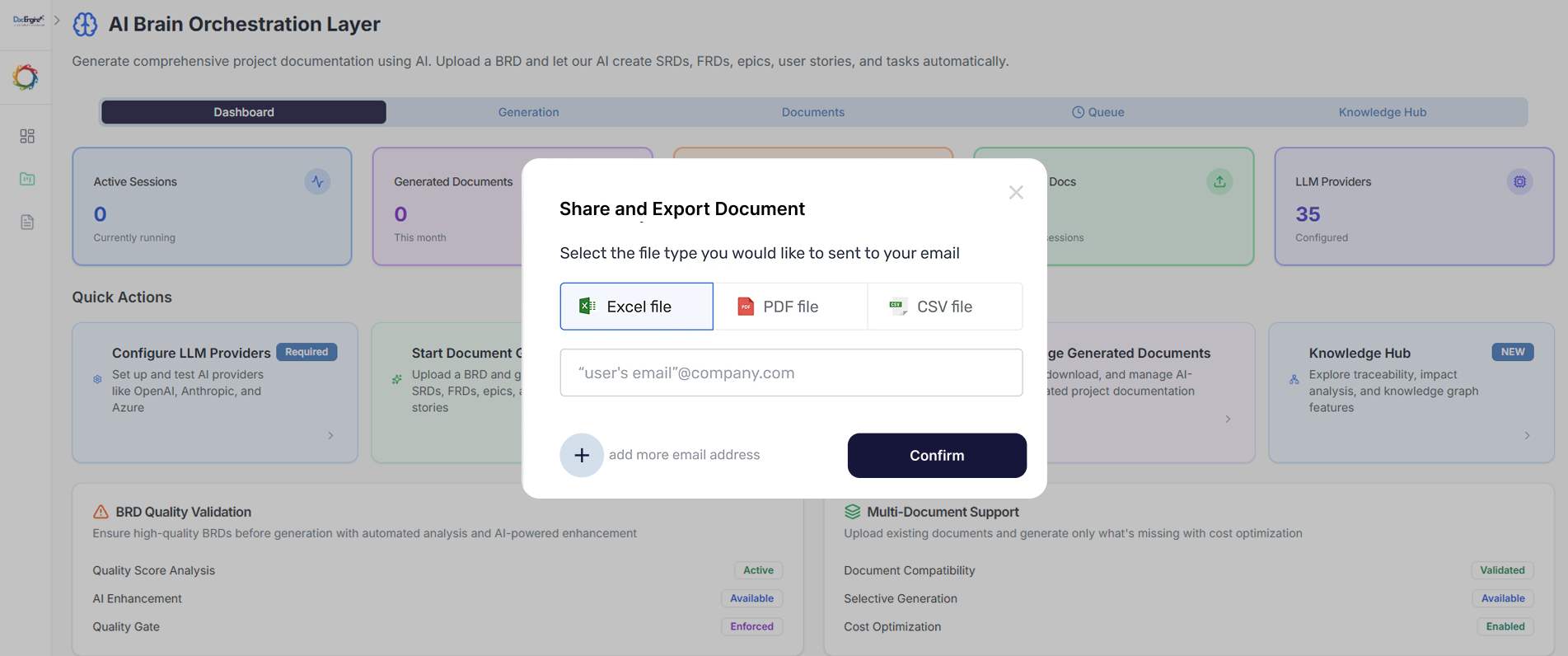Click the Configure LLM Providers small icon
This screenshot has width=1568, height=656.
click(x=97, y=380)
